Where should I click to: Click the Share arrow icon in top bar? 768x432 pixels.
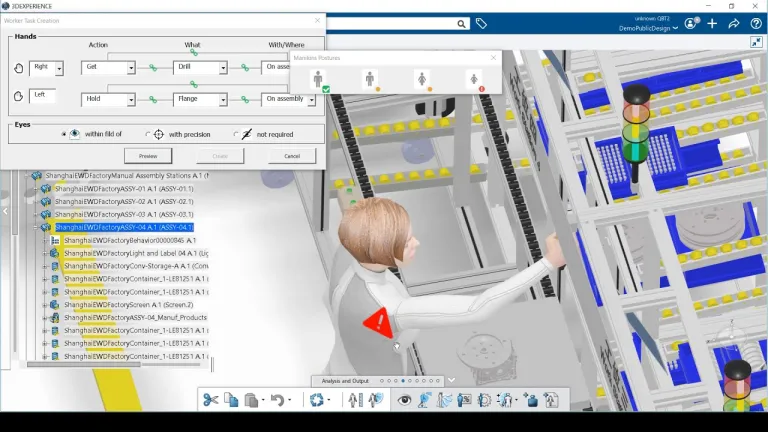[x=734, y=23]
